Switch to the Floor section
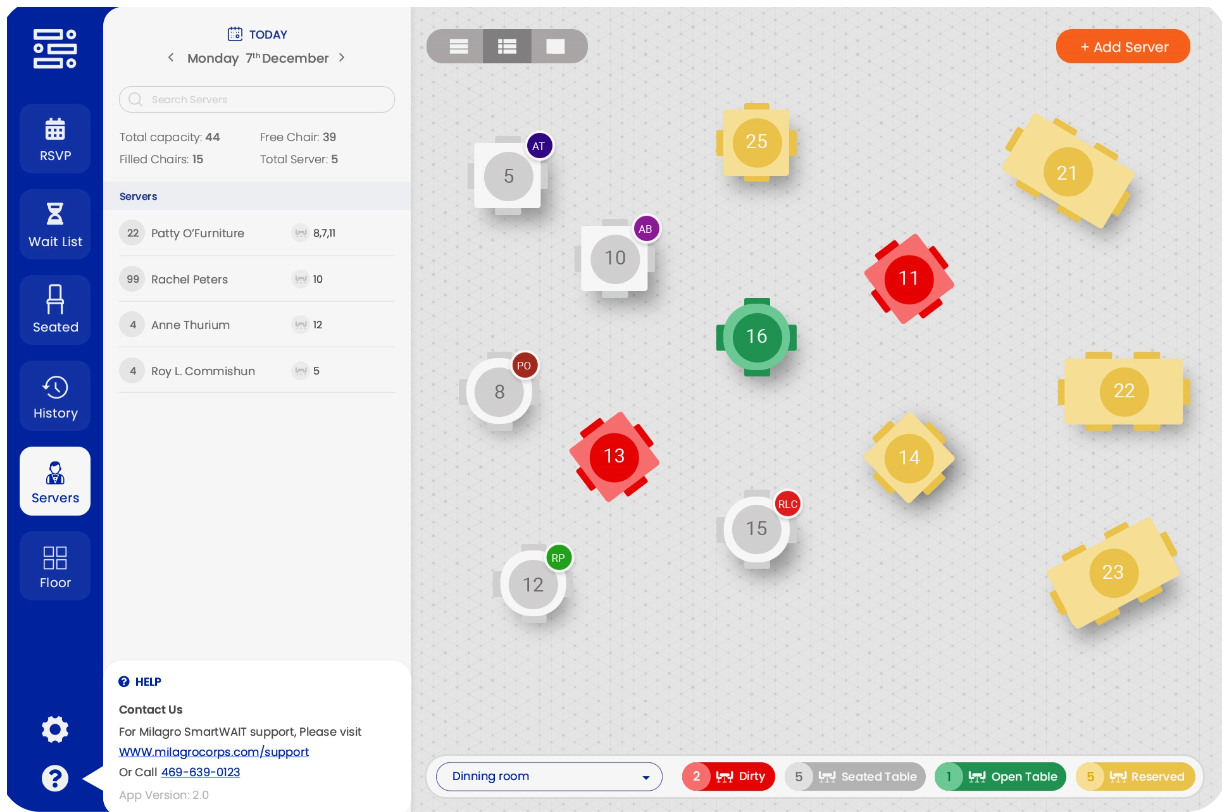Screen dimensions: 1227x812 (55, 566)
